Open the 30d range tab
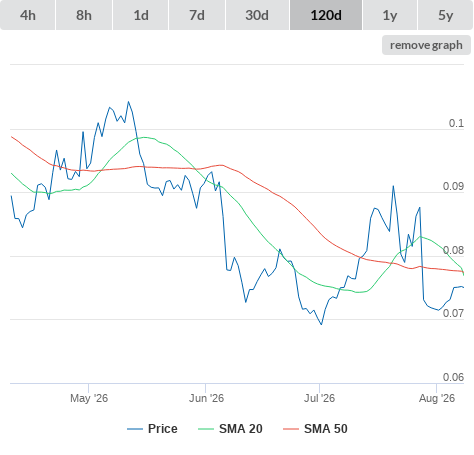Screen dimensions: 474x455 (x=257, y=15)
